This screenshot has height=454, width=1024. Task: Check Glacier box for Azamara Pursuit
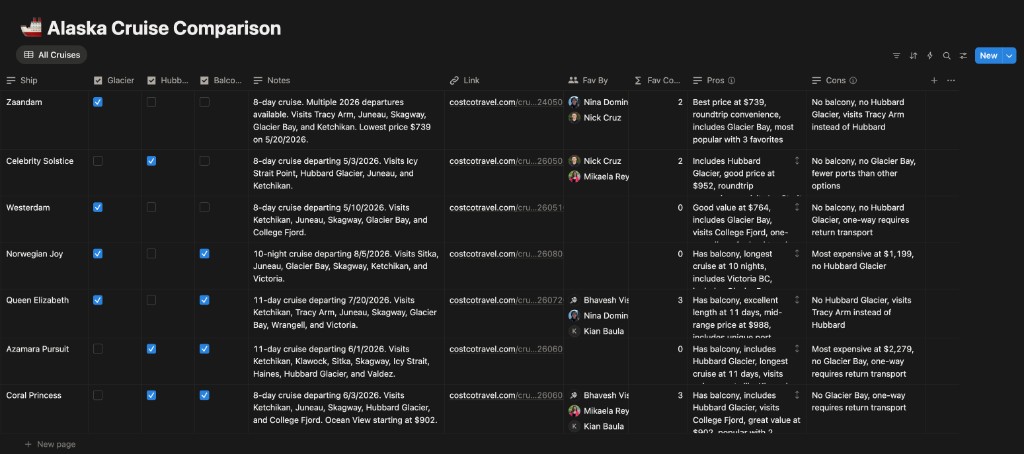98,349
